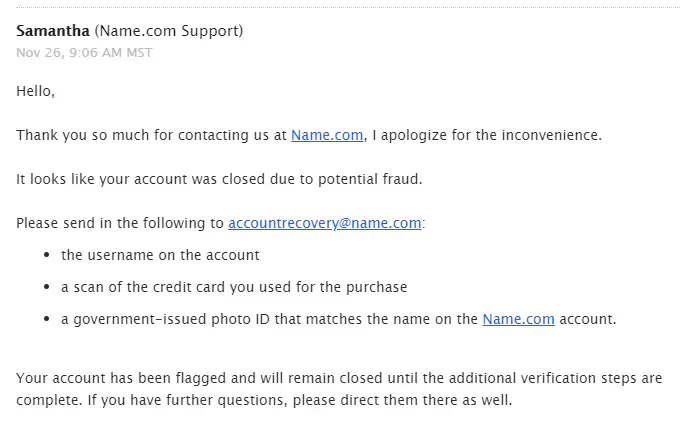693x427 pixels.
Task: Click the username on the account bullet text
Action: click(x=160, y=255)
